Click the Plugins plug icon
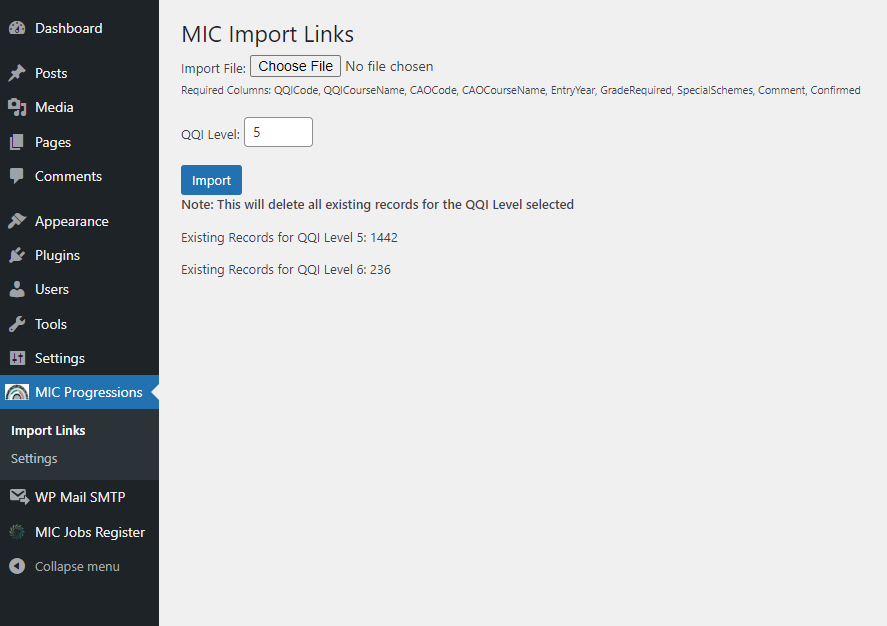887x626 pixels. [x=17, y=255]
